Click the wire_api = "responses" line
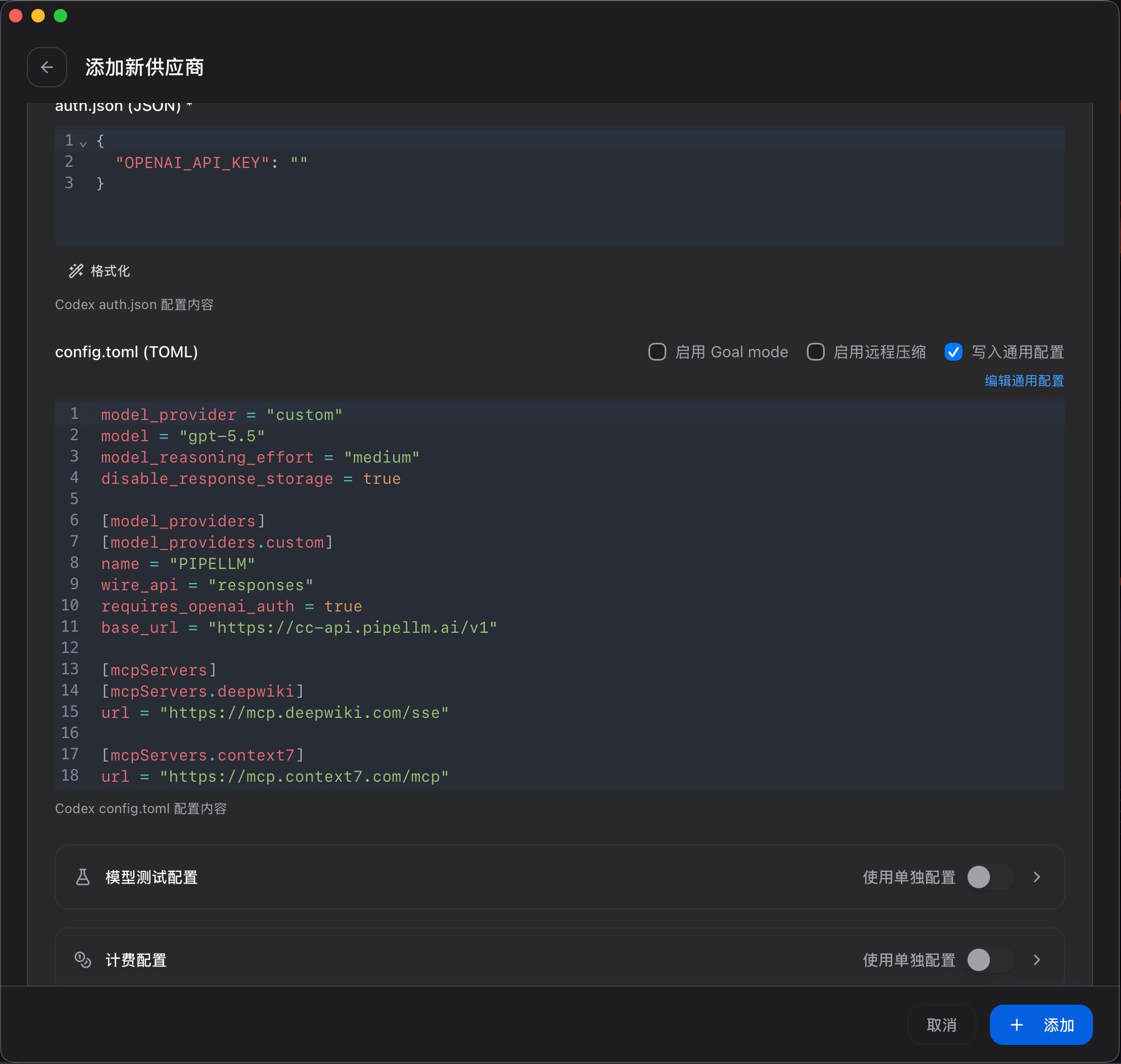The width and height of the screenshot is (1121, 1064). [207, 585]
